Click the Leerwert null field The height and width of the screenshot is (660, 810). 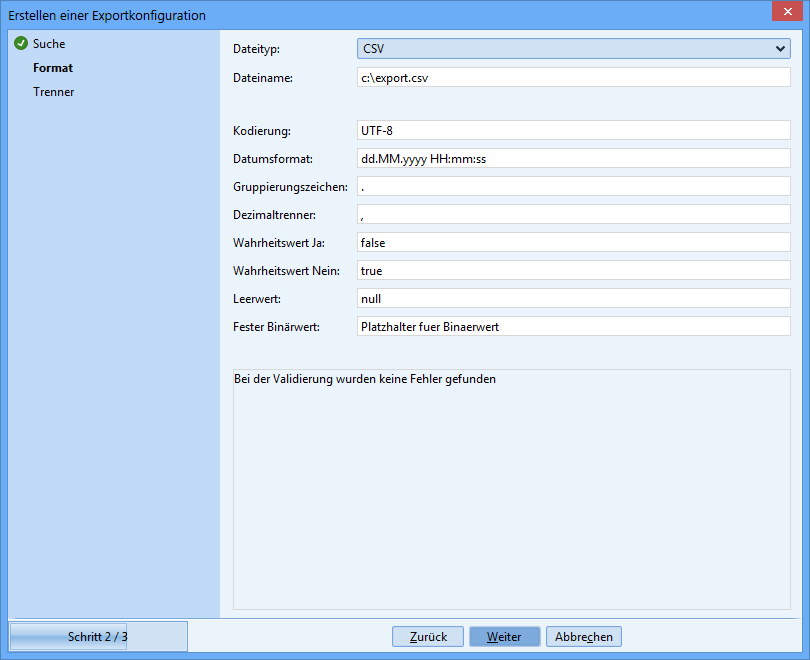(x=573, y=298)
